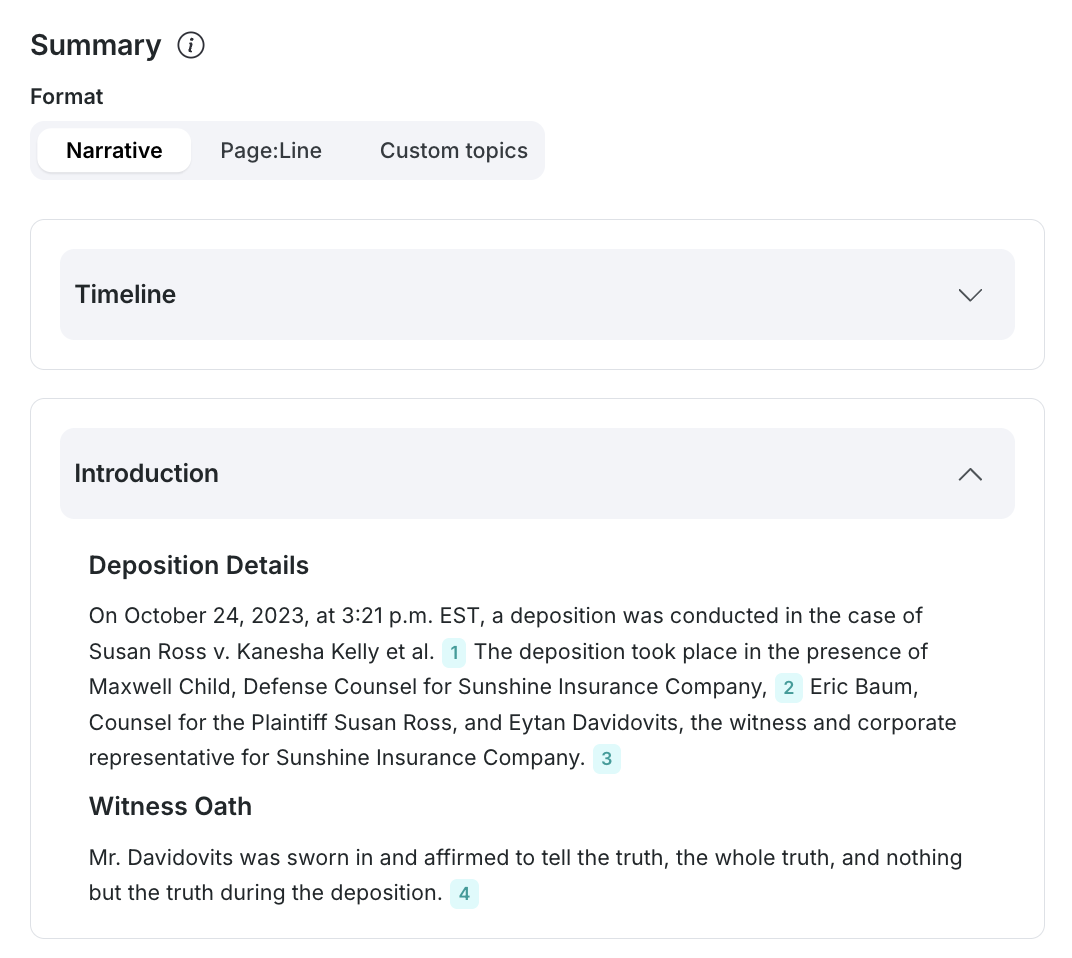This screenshot has width=1072, height=958.
Task: Click the Witness Oath heading
Action: click(x=170, y=806)
